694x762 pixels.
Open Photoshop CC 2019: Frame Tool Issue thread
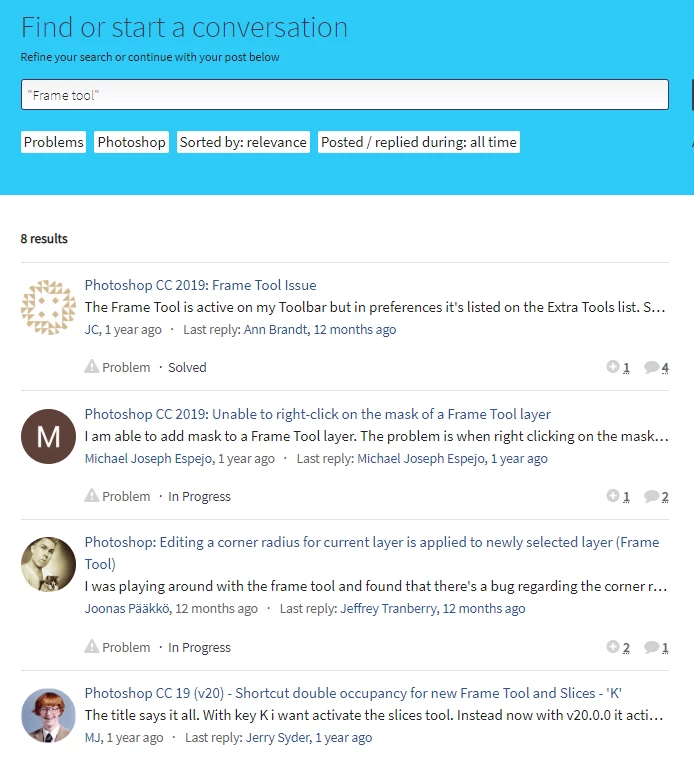[200, 285]
